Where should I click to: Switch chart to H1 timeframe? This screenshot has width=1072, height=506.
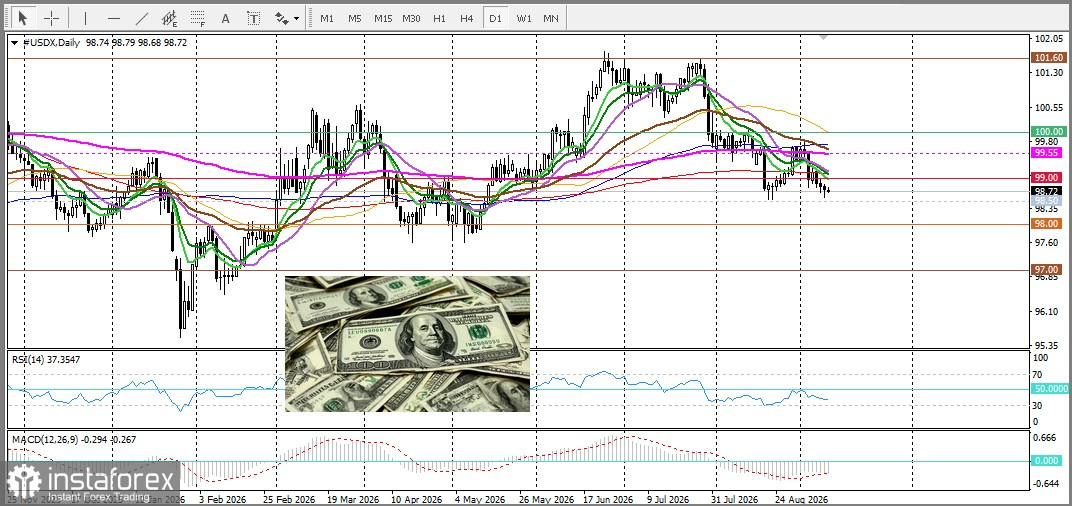(x=440, y=18)
